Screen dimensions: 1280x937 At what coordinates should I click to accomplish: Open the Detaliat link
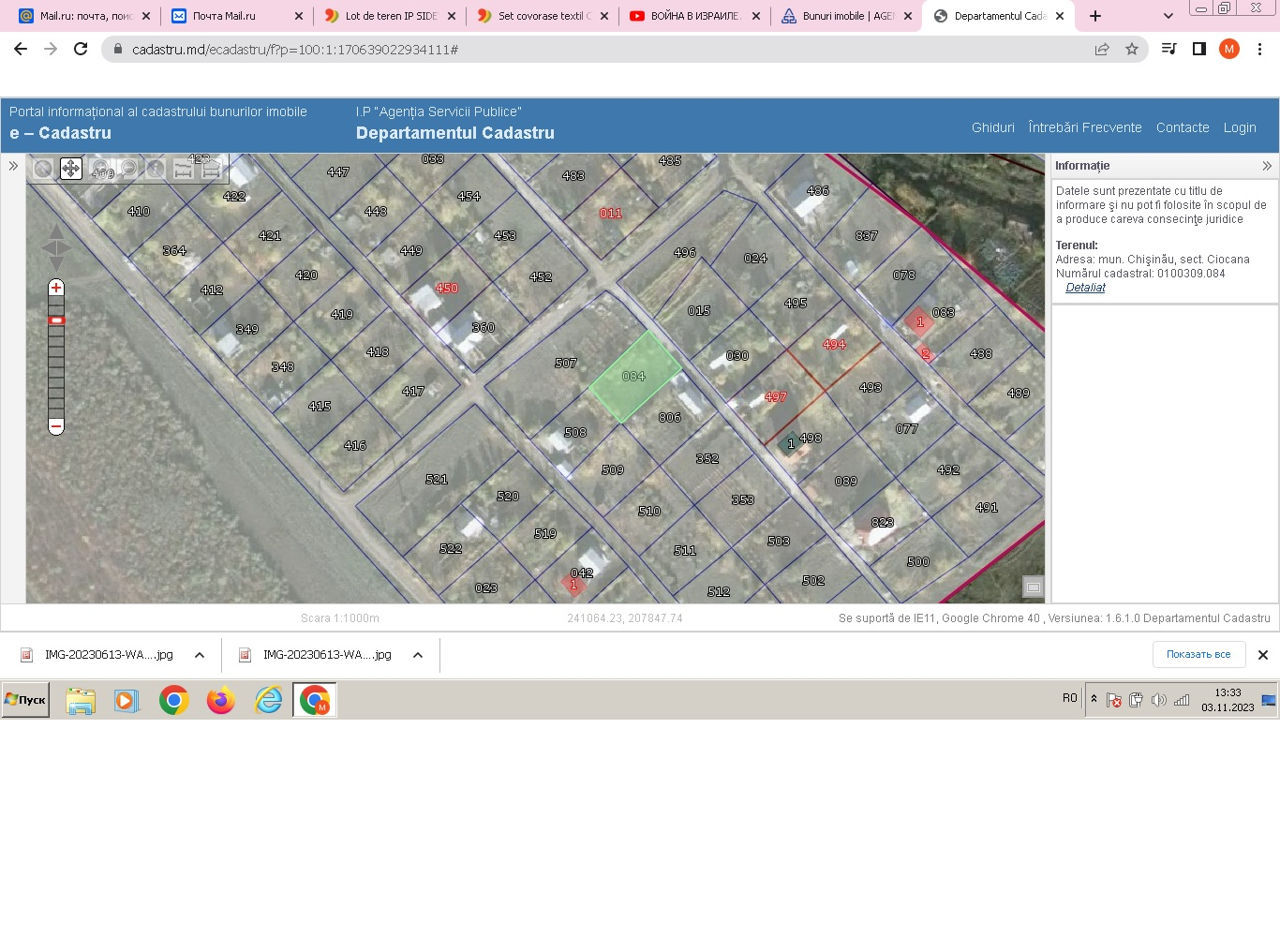(x=1085, y=287)
